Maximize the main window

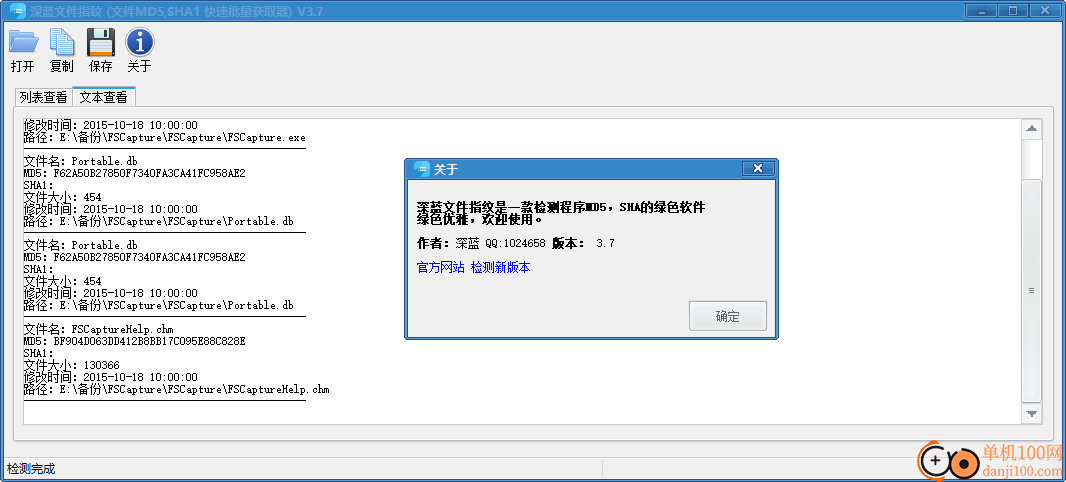[1014, 10]
